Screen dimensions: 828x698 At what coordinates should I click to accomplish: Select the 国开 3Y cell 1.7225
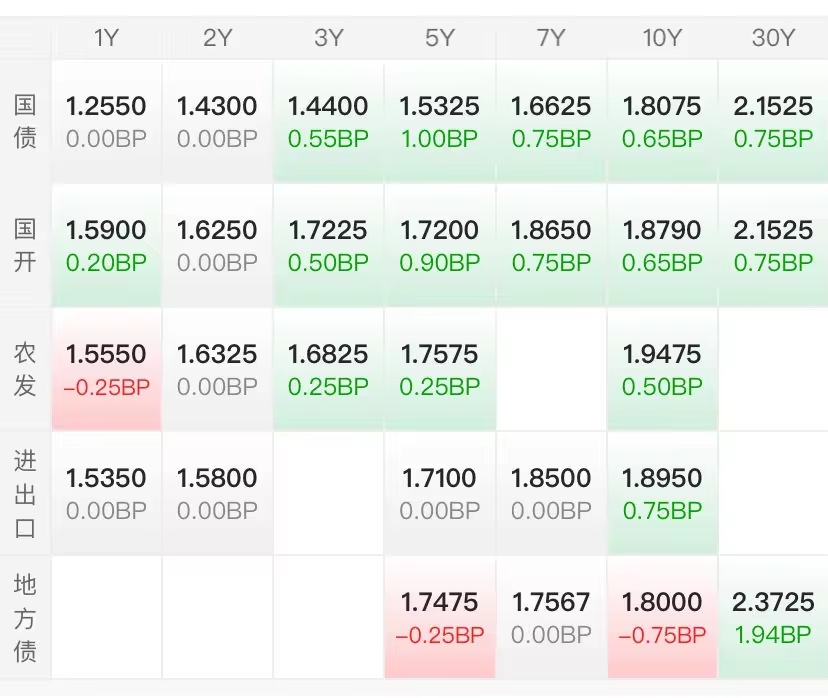pyautogui.click(x=328, y=245)
